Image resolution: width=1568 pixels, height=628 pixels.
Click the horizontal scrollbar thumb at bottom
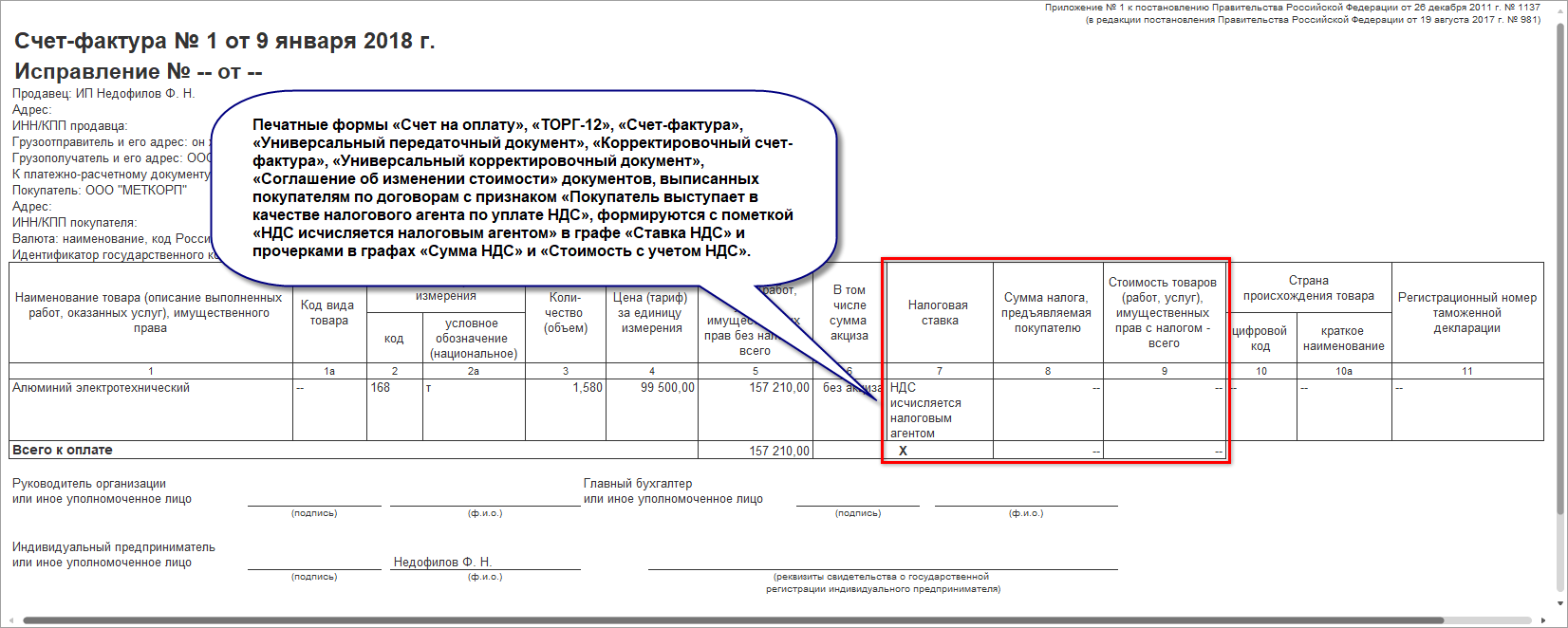(x=733, y=620)
